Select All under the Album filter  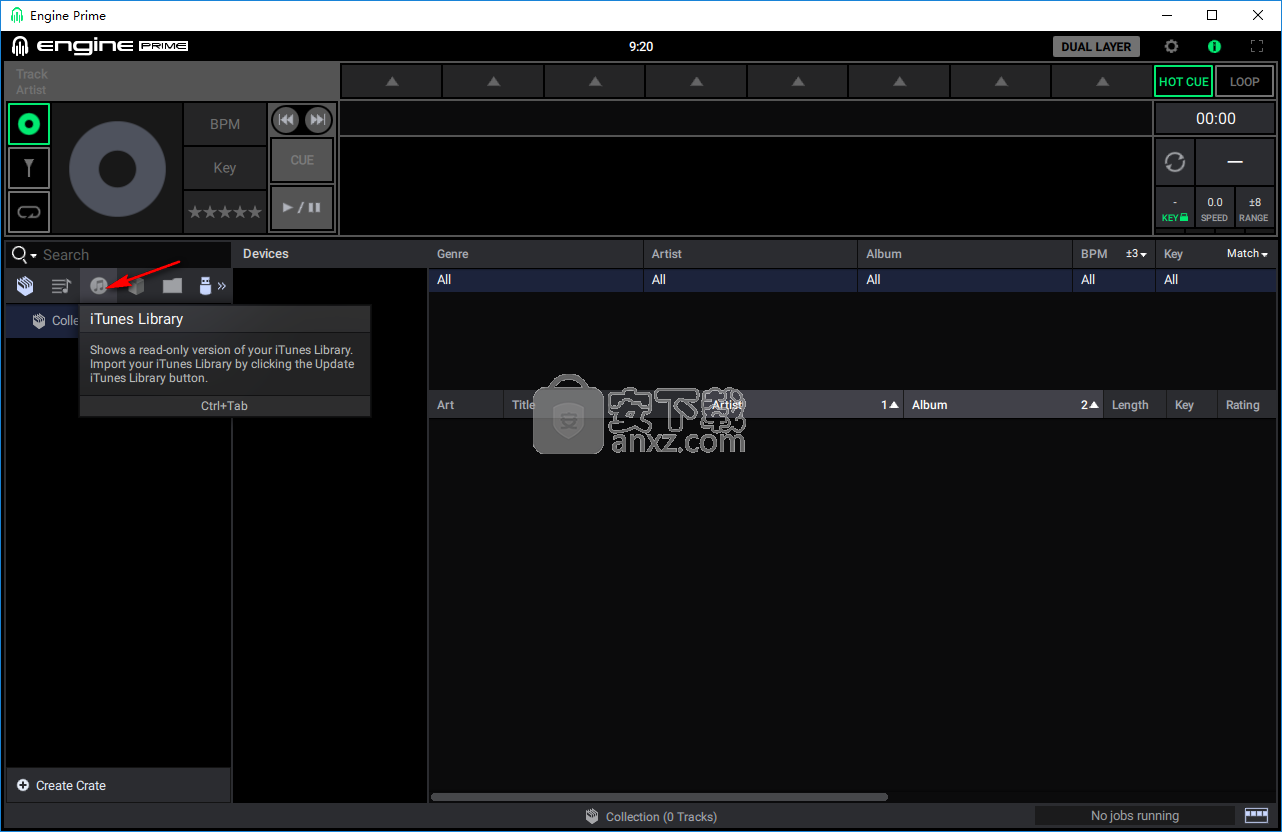(x=965, y=280)
